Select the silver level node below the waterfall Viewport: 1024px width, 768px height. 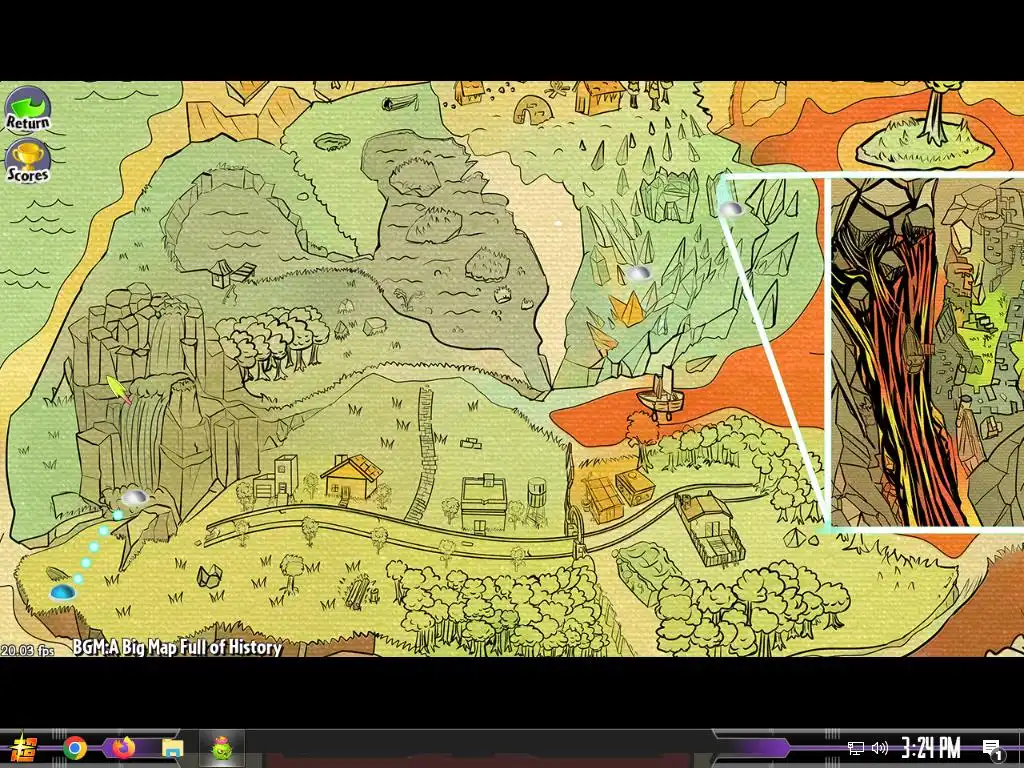pos(135,498)
